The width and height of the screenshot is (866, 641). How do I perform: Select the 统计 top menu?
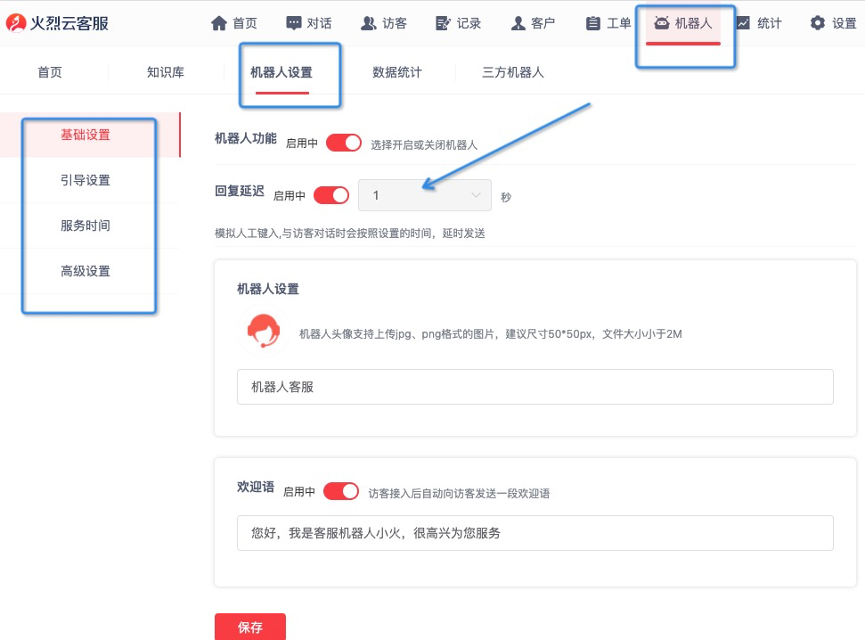tap(759, 23)
